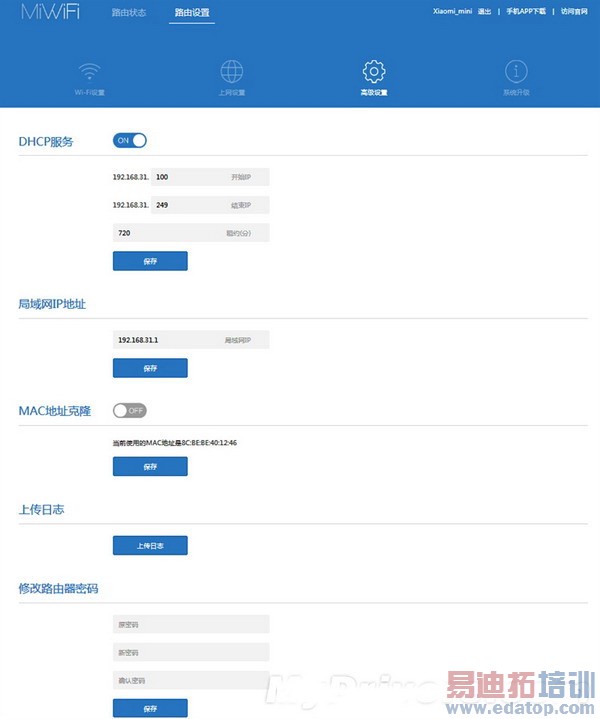Select the gear advanced settings icon

[x=374, y=72]
